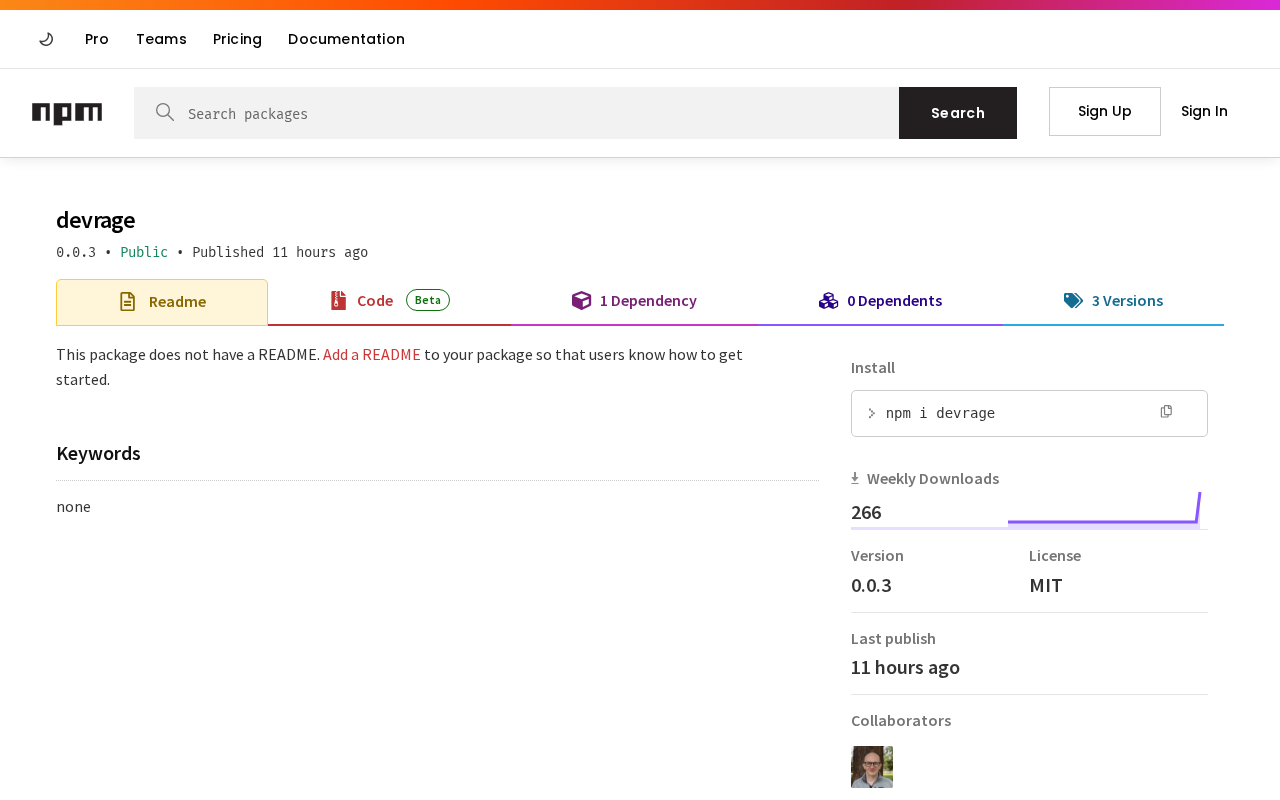Click the keywords value 'none'
This screenshot has height=800, width=1280.
(73, 506)
